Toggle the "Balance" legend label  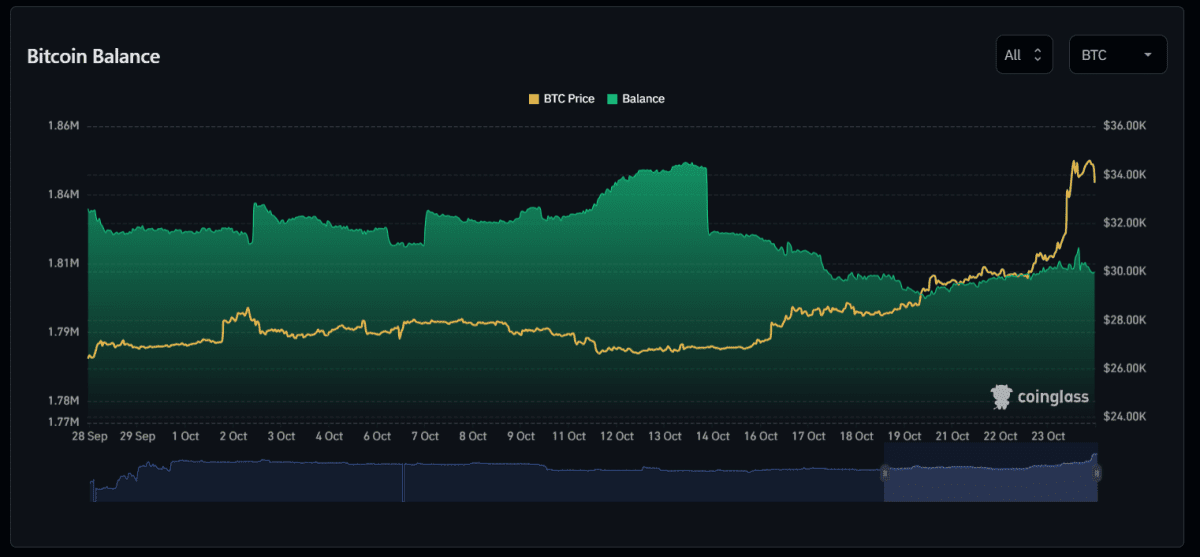click(643, 99)
